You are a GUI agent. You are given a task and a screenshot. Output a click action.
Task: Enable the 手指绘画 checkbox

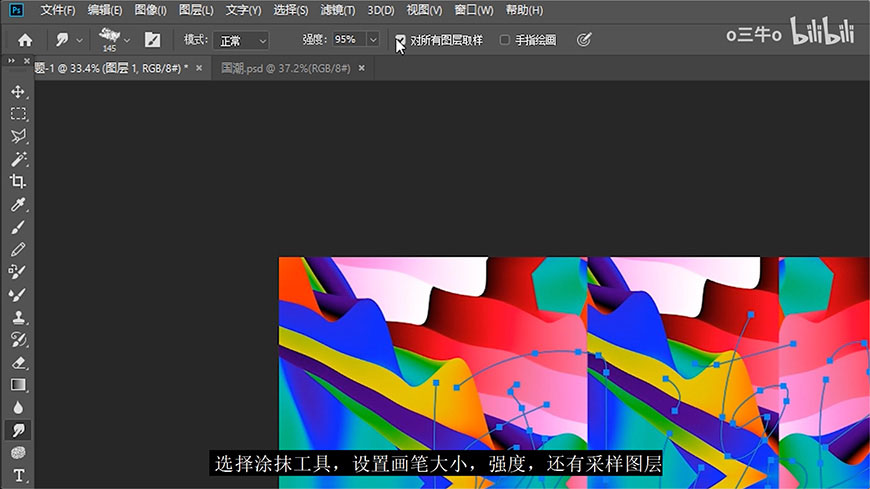(x=505, y=40)
